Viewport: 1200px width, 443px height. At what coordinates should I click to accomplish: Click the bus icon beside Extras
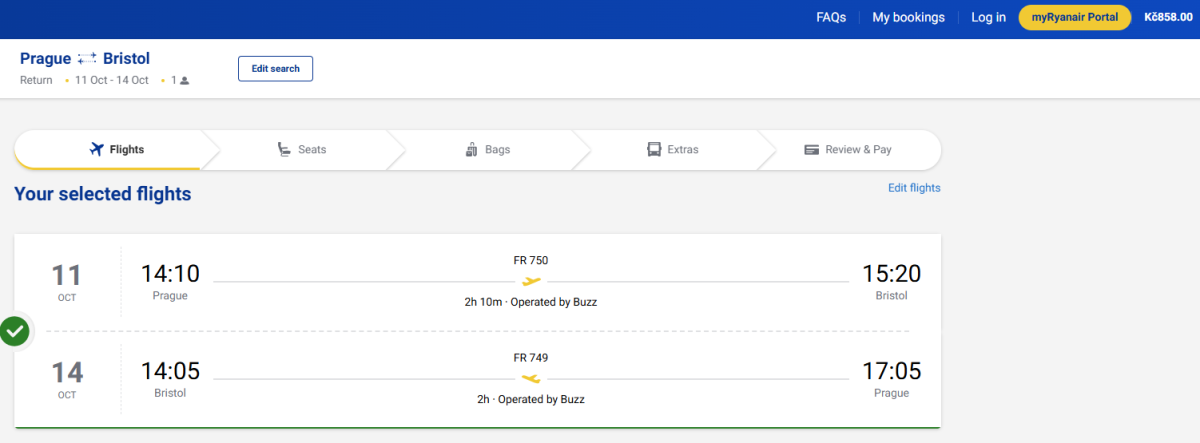point(654,150)
